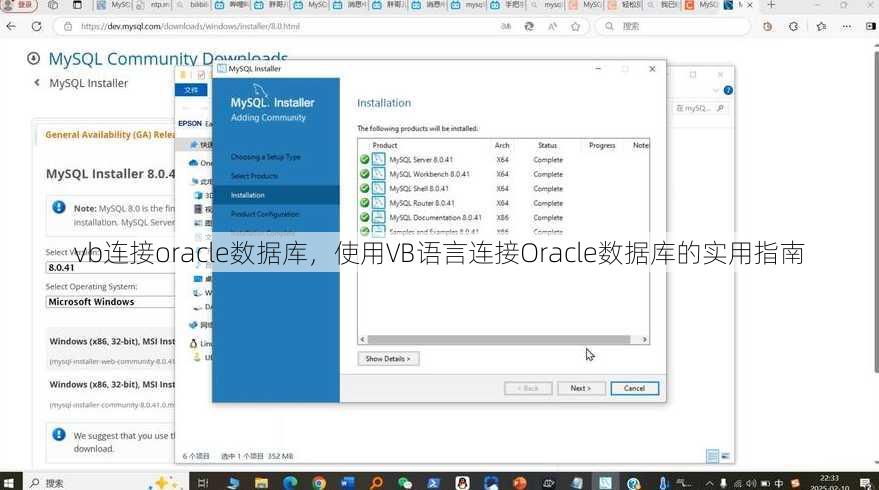Open Google Chrome from the taskbar
Screen dimensions: 879x490
click(x=318, y=483)
